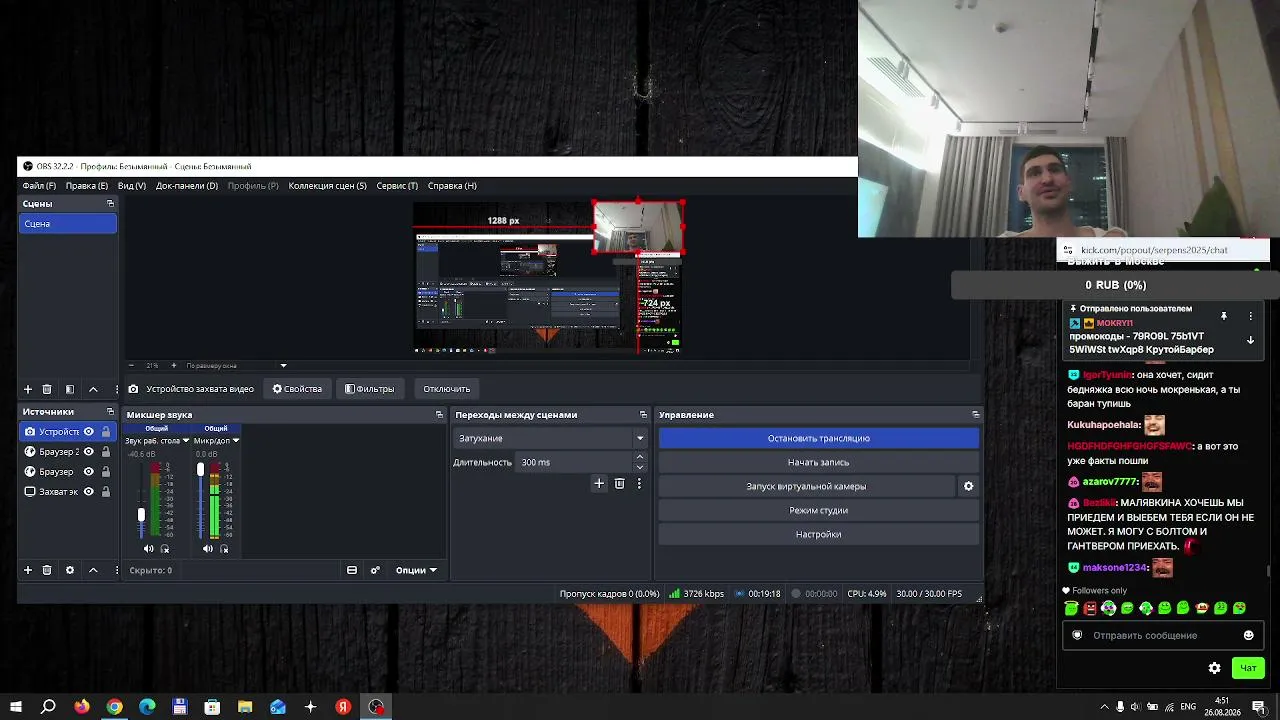Viewport: 1280px width, 720px height.
Task: Move scene up with the Scenes arrow icon
Action: point(93,389)
